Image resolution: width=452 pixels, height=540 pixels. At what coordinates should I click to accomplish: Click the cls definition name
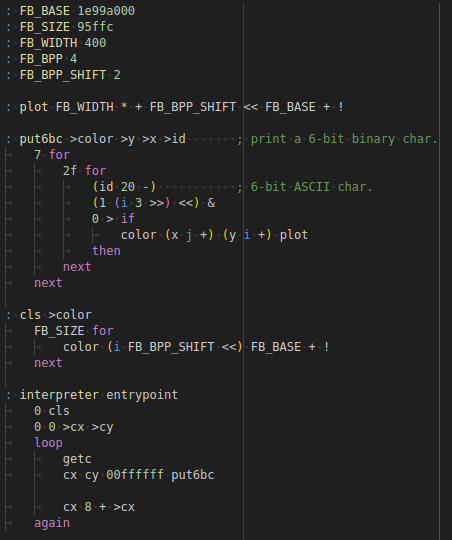point(30,315)
